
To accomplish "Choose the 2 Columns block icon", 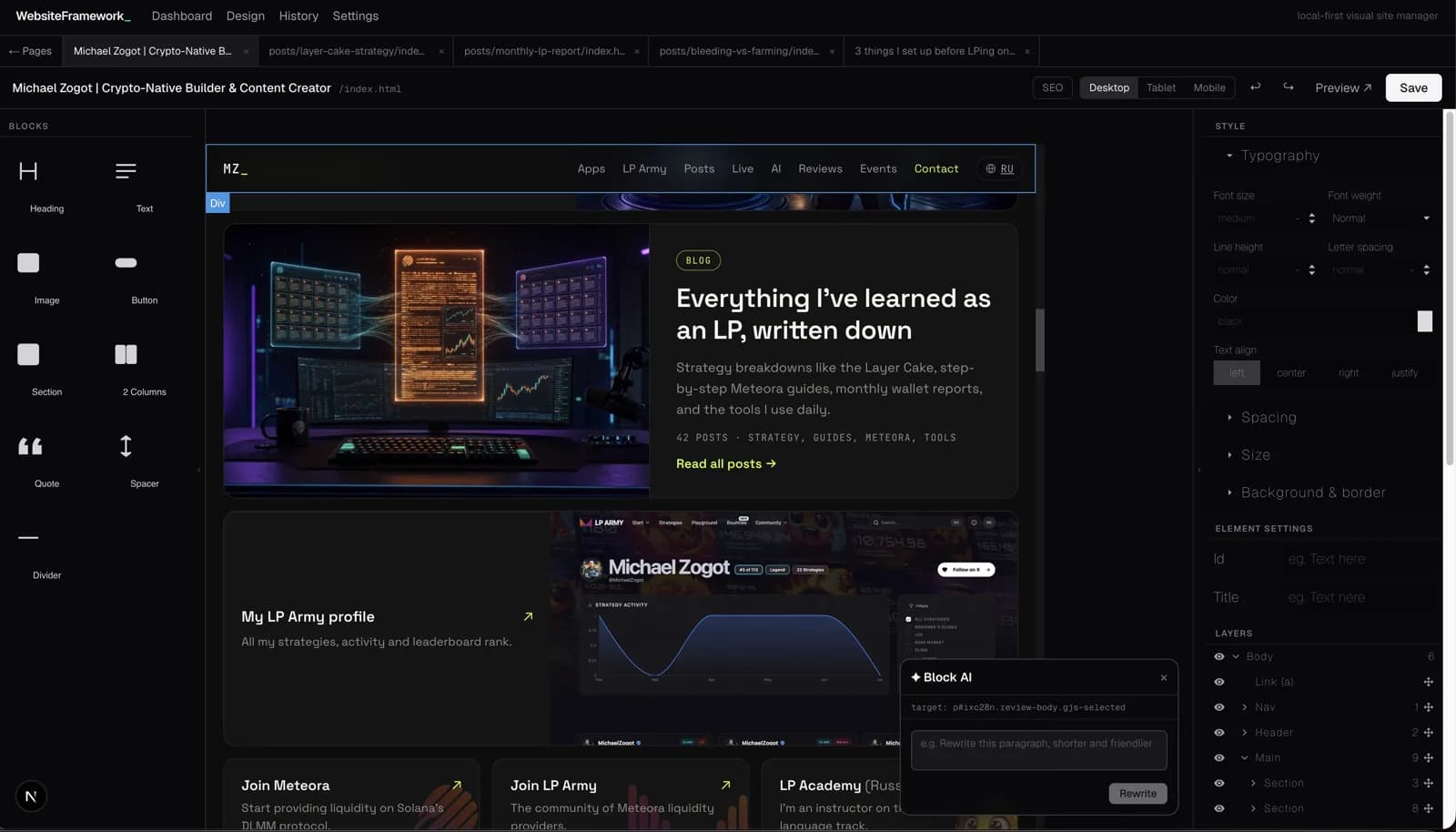I will point(126,354).
